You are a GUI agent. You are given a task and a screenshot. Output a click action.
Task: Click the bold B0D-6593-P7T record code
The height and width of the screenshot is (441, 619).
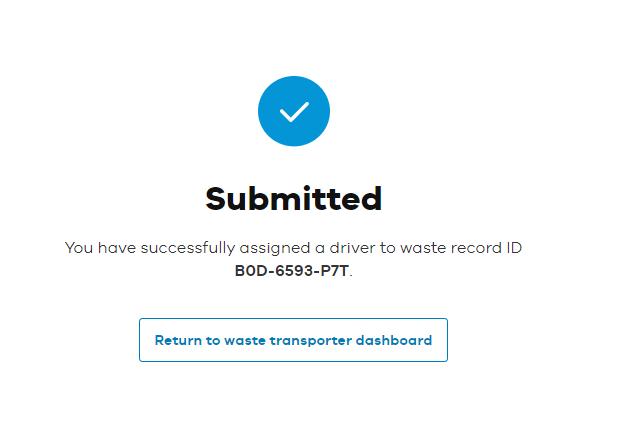293,268
